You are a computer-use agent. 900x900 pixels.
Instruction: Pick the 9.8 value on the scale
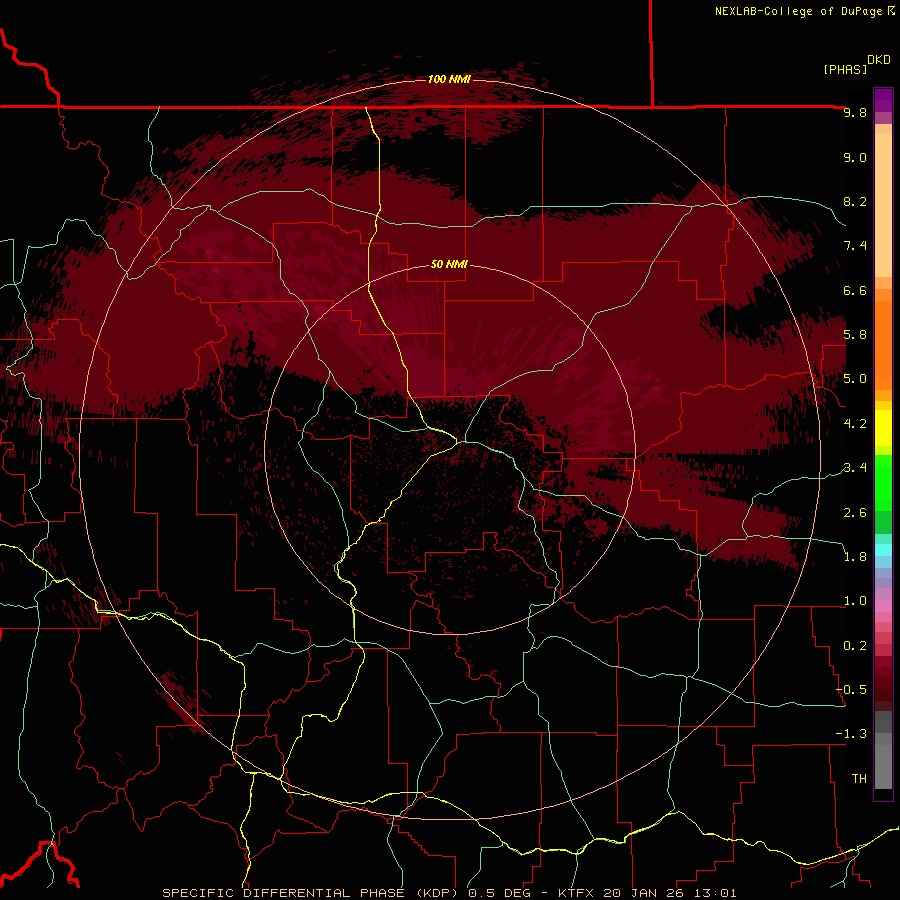click(855, 112)
